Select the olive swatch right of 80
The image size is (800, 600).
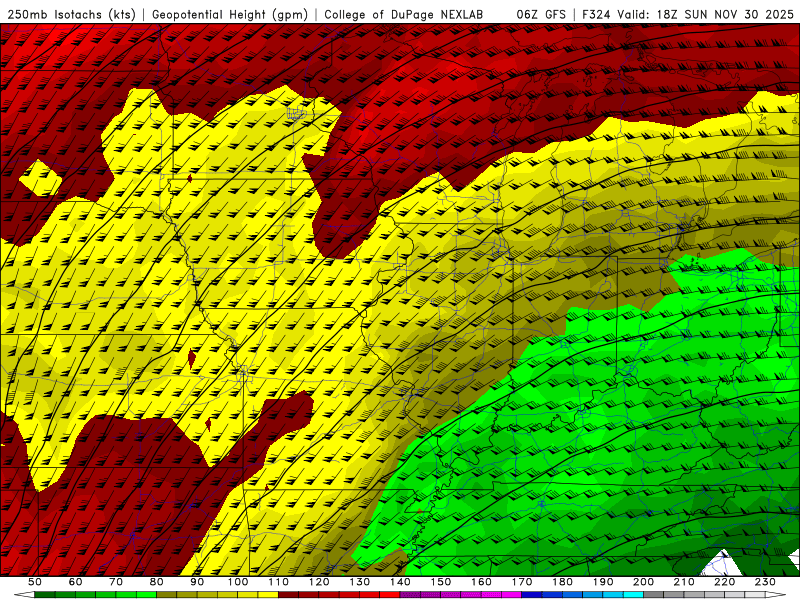pos(167,595)
